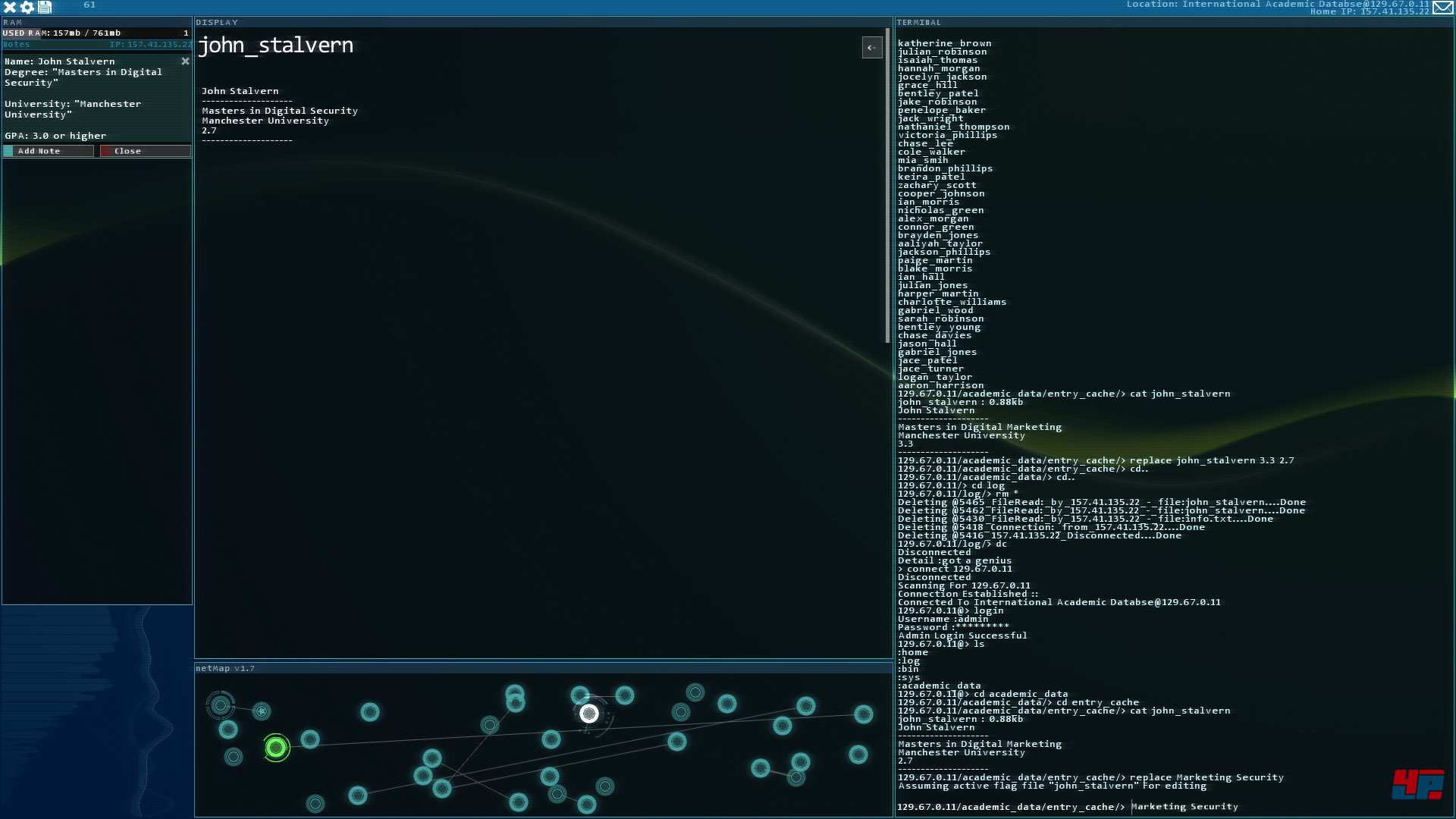Click the Add Note button

click(x=49, y=151)
